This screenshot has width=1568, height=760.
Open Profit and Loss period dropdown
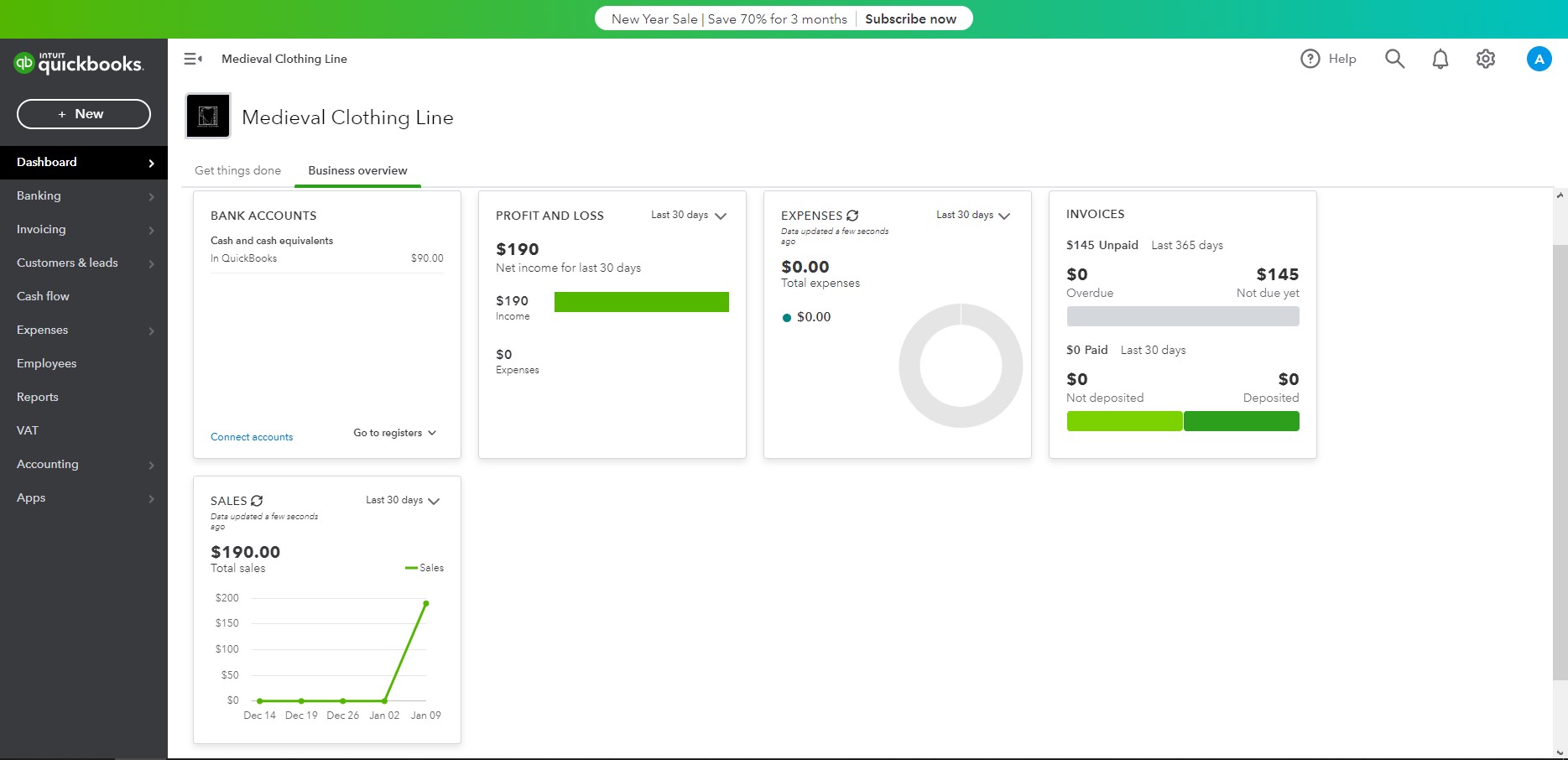click(689, 216)
